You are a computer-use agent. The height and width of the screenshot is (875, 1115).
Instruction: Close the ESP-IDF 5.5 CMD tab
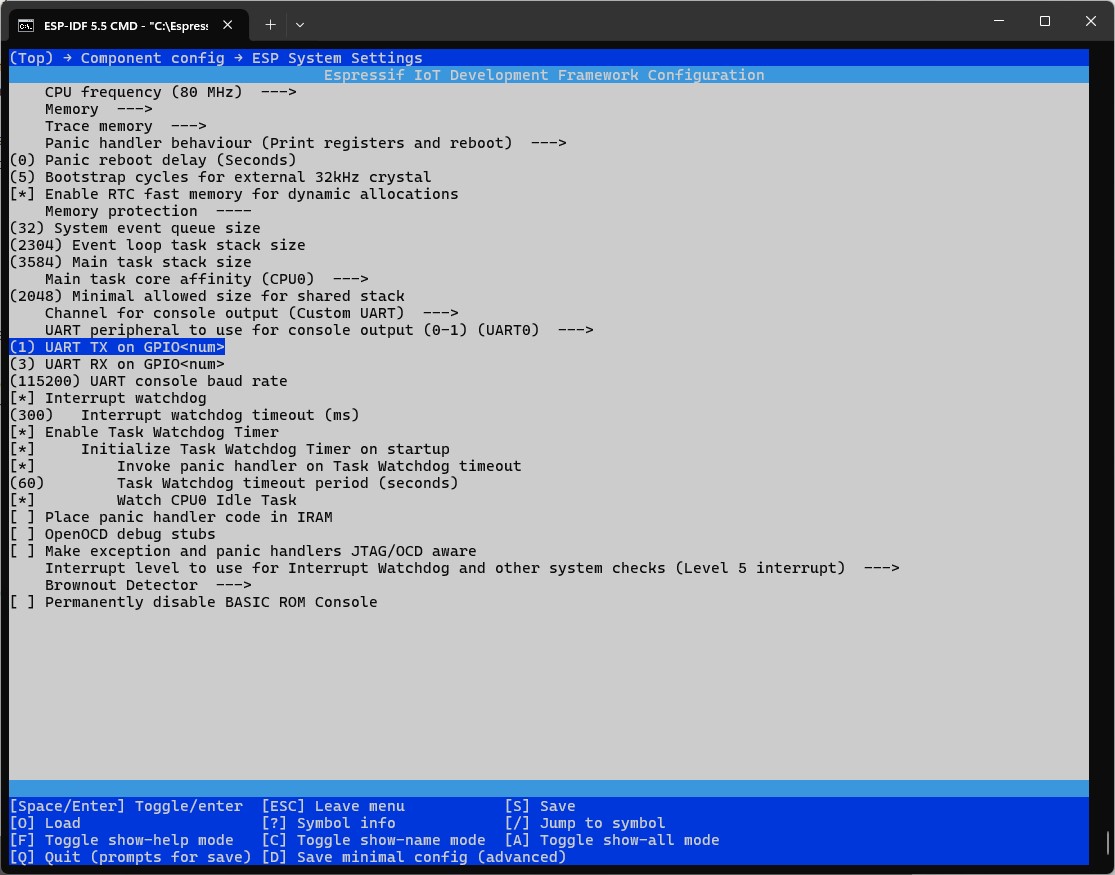[x=228, y=25]
